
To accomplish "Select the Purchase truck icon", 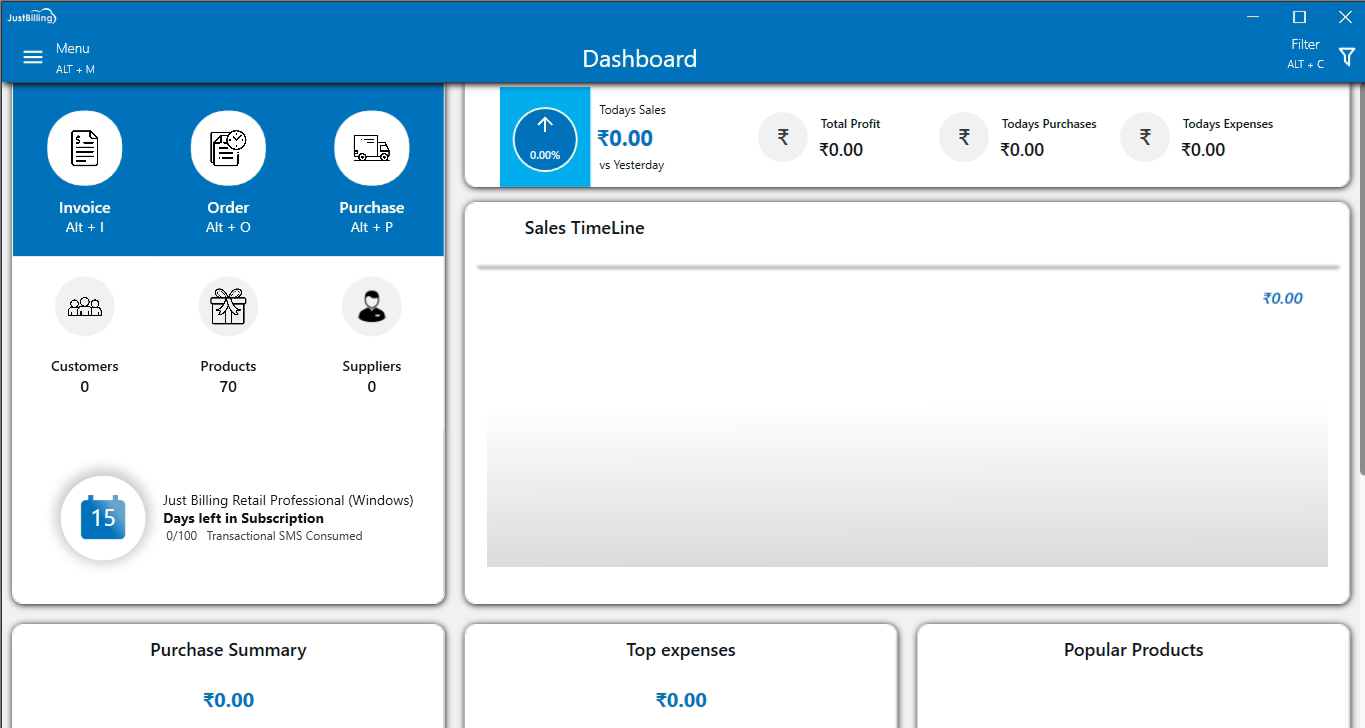I will [x=371, y=148].
